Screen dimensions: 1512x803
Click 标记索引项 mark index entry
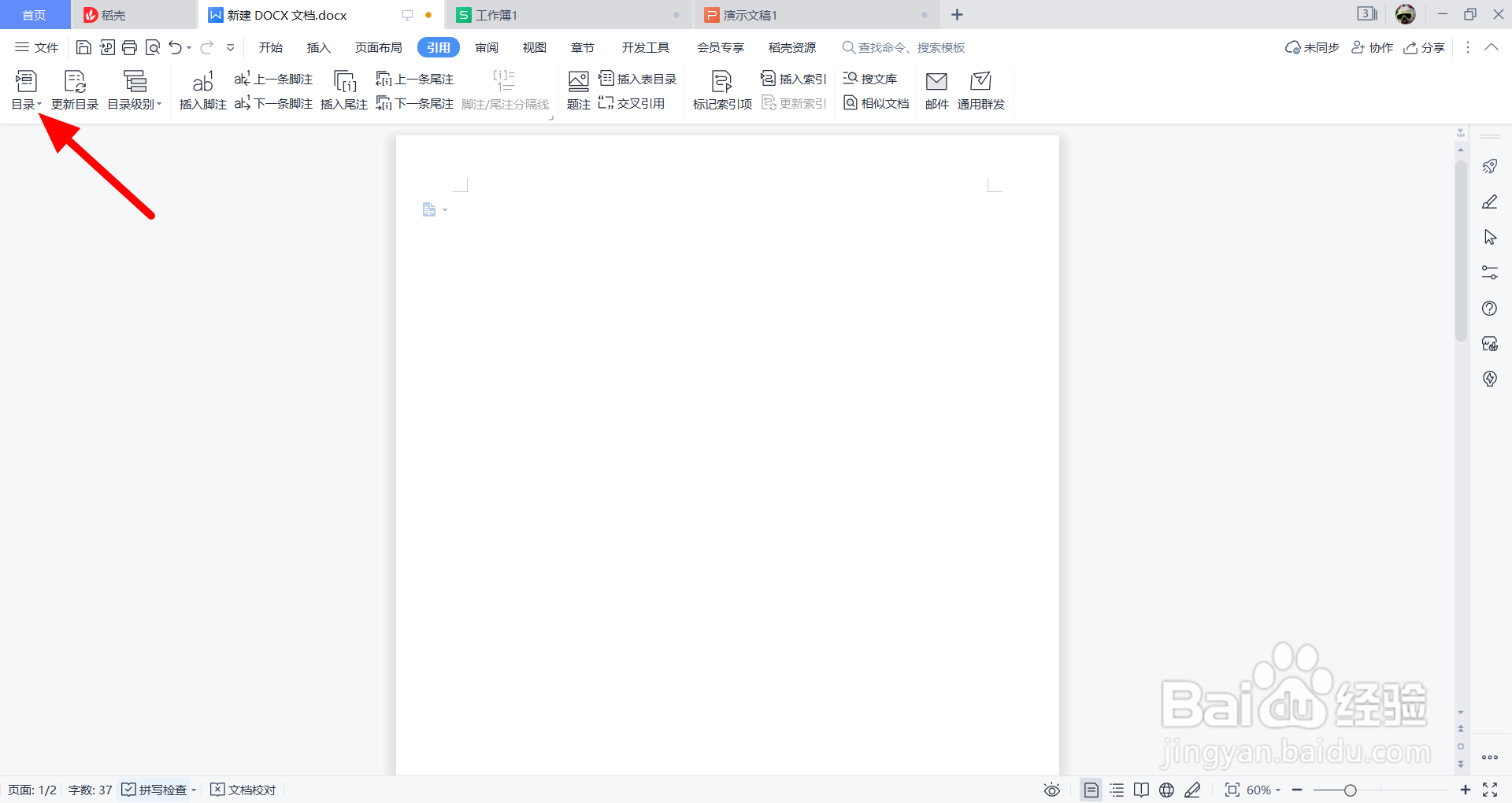tap(722, 91)
